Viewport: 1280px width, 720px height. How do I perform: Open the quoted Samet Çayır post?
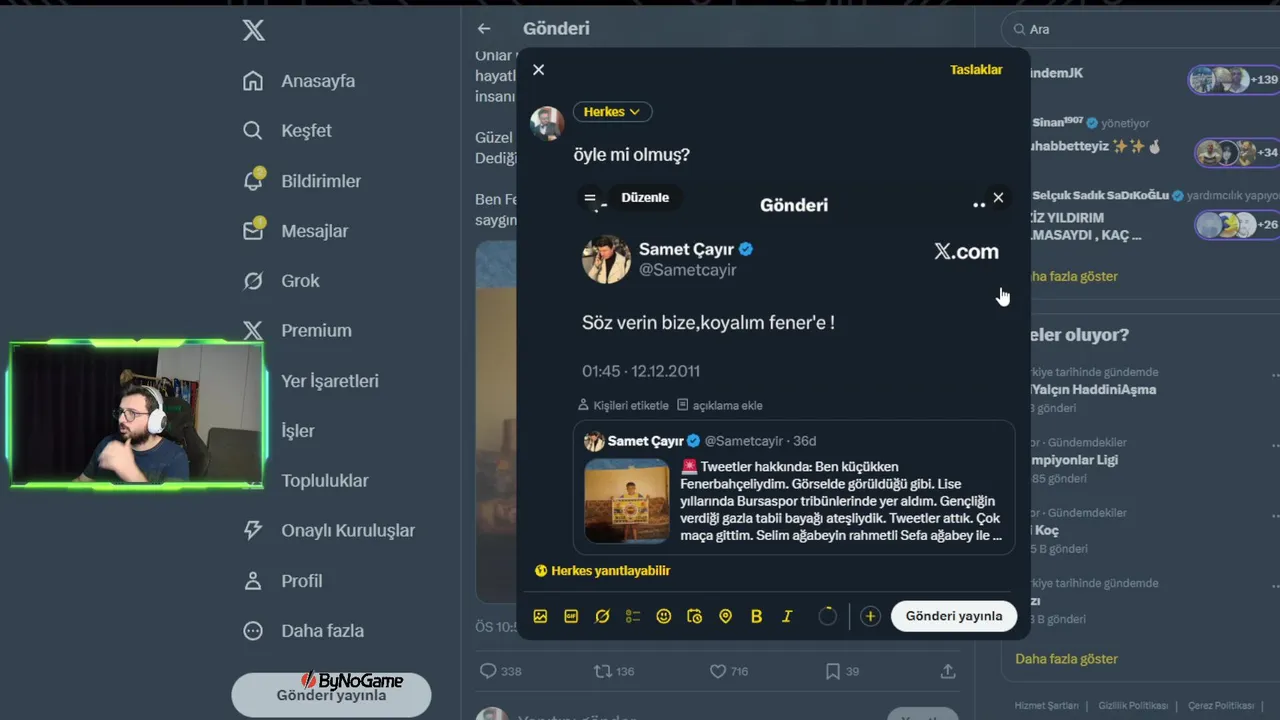(794, 488)
